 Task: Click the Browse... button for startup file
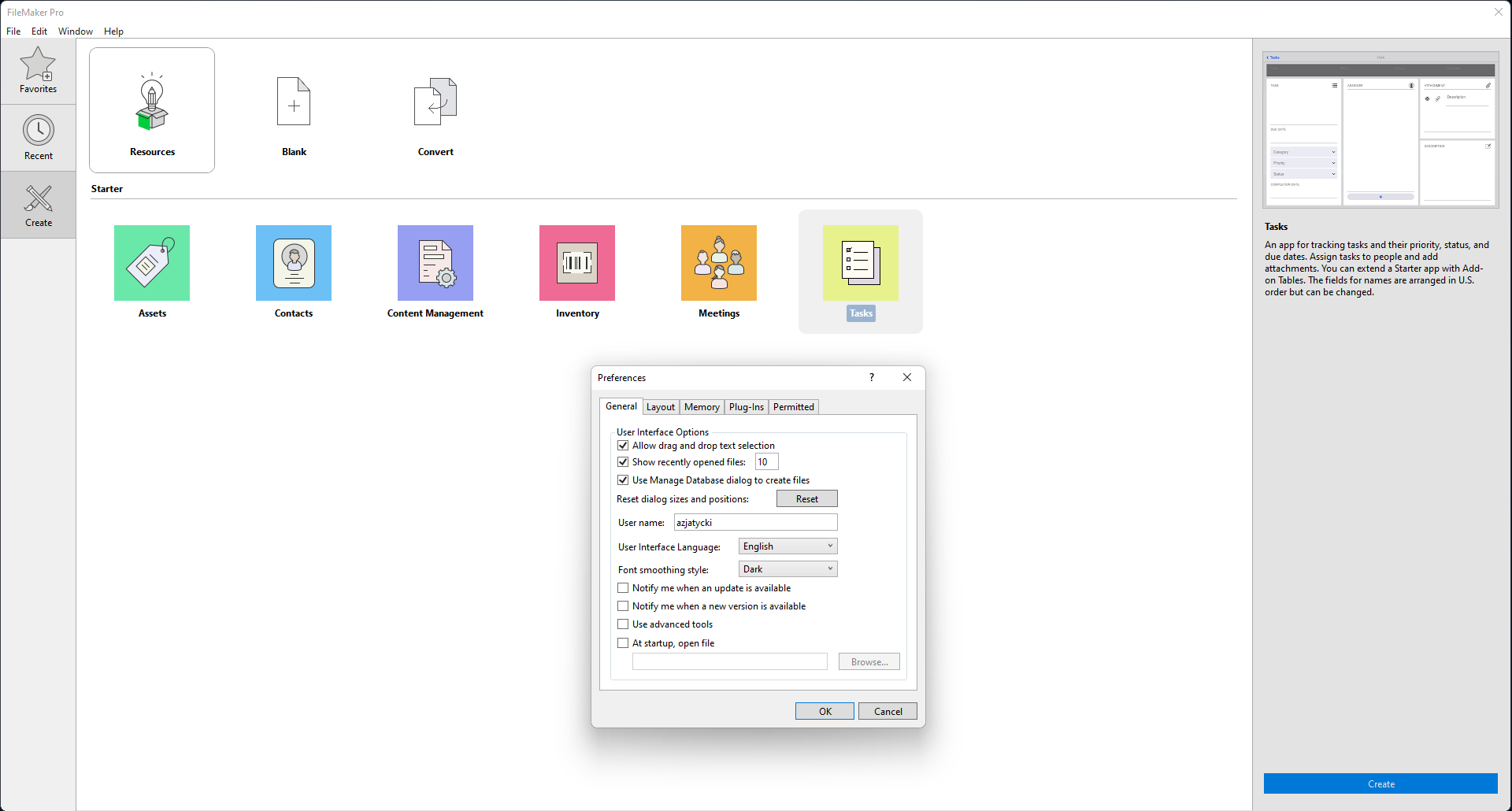tap(869, 662)
